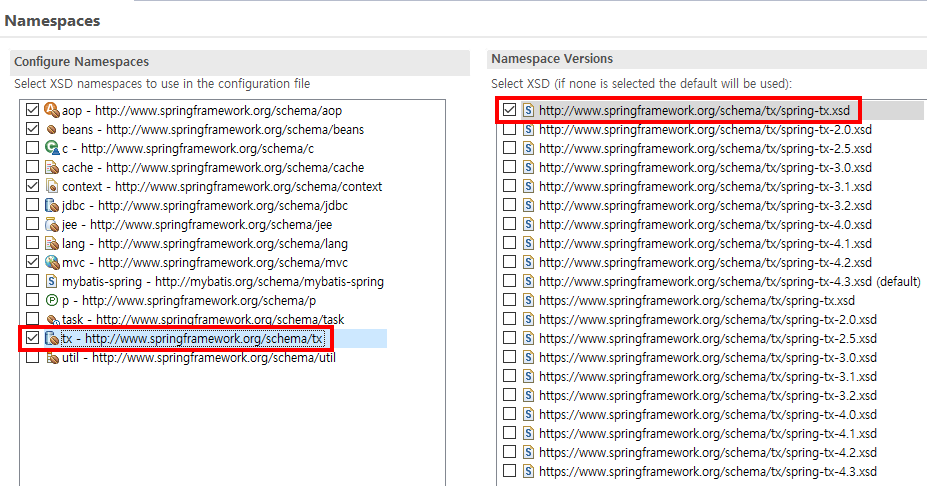Uncheck the context namespace checkbox

click(33, 186)
